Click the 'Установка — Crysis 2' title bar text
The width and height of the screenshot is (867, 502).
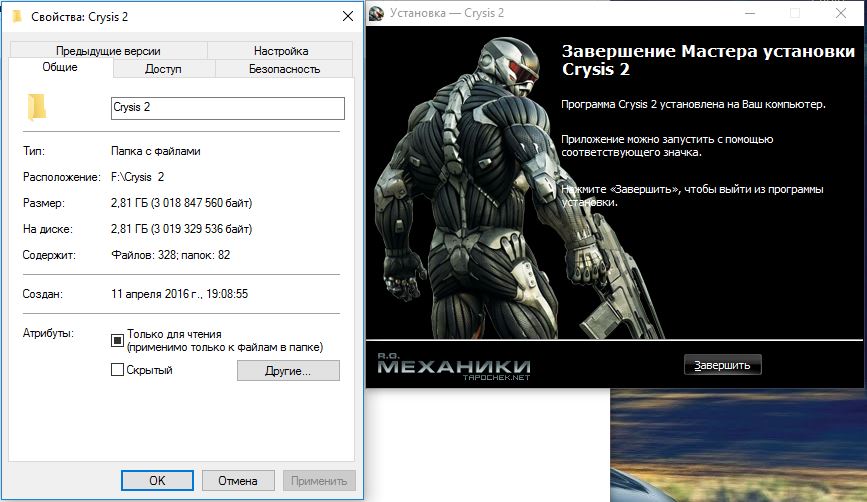[447, 13]
